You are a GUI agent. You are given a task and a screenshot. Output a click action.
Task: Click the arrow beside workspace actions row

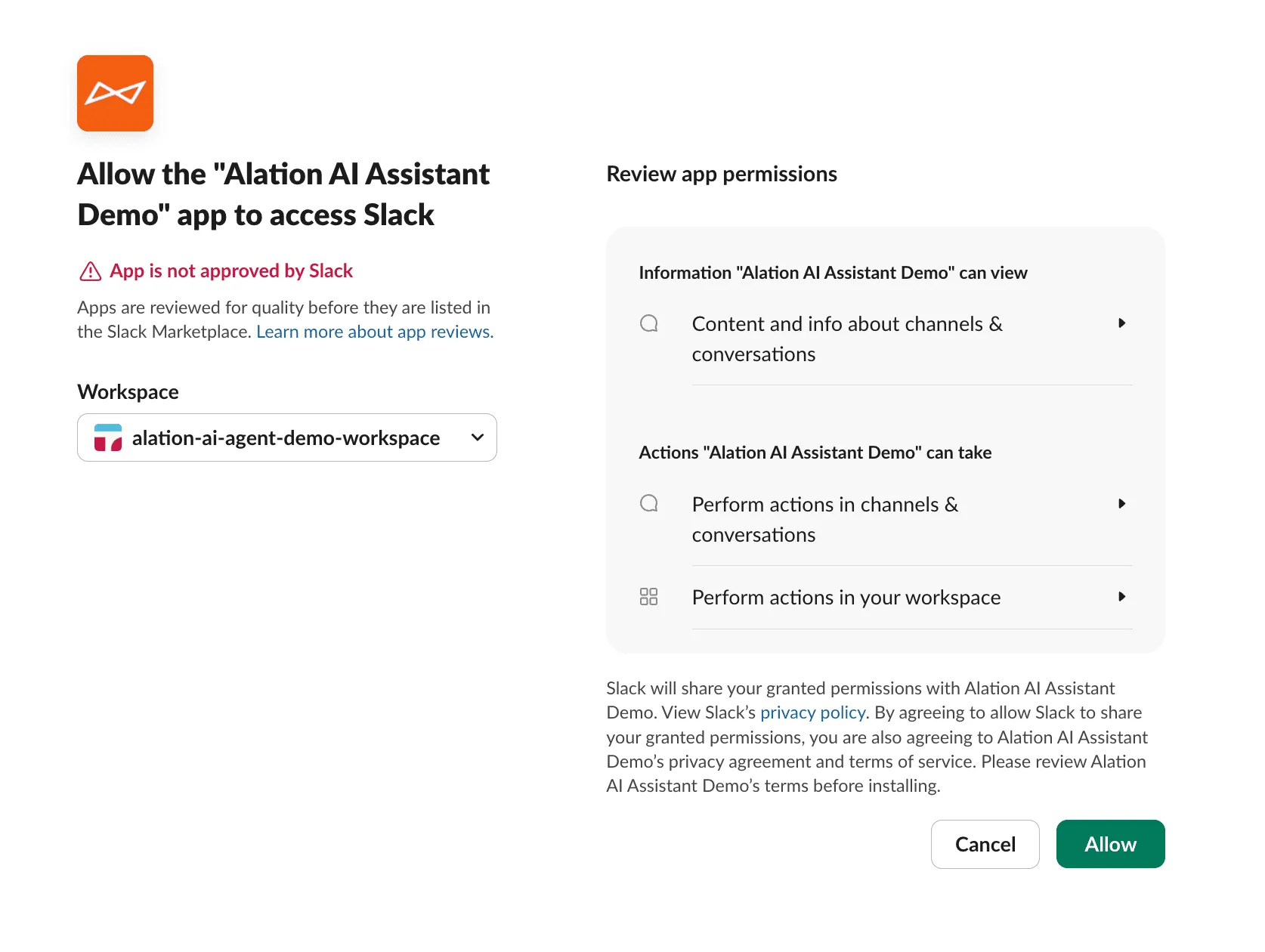pyautogui.click(x=1121, y=596)
